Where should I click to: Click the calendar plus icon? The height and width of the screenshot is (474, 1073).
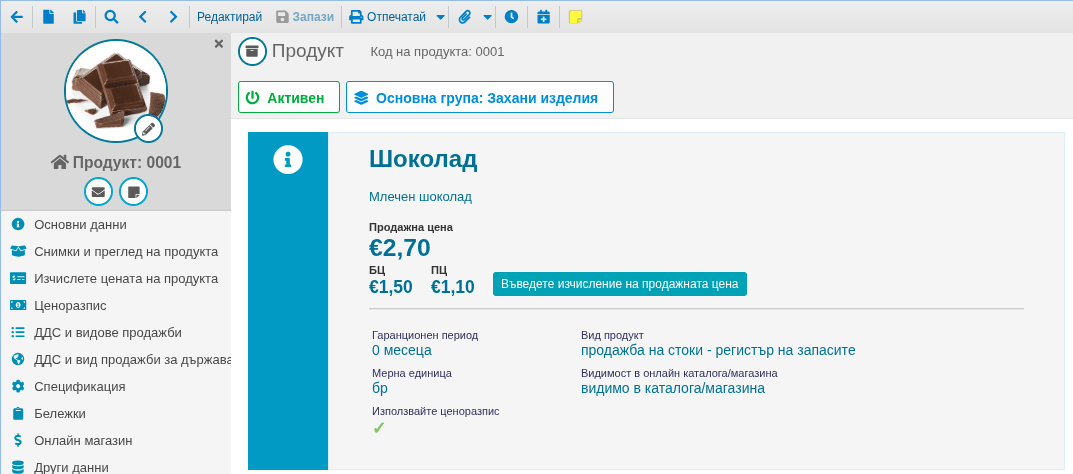[x=543, y=17]
